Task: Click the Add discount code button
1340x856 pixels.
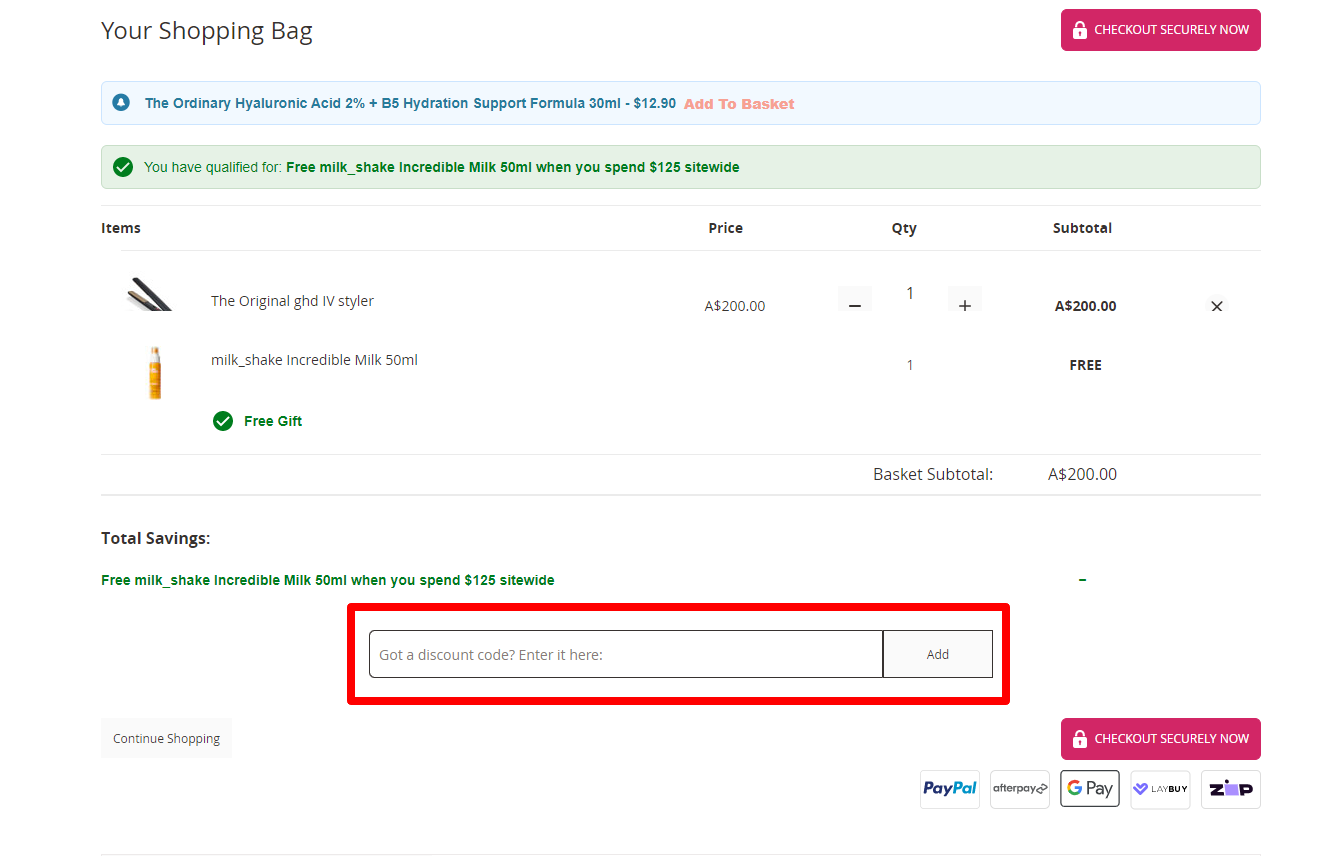Action: pos(938,654)
